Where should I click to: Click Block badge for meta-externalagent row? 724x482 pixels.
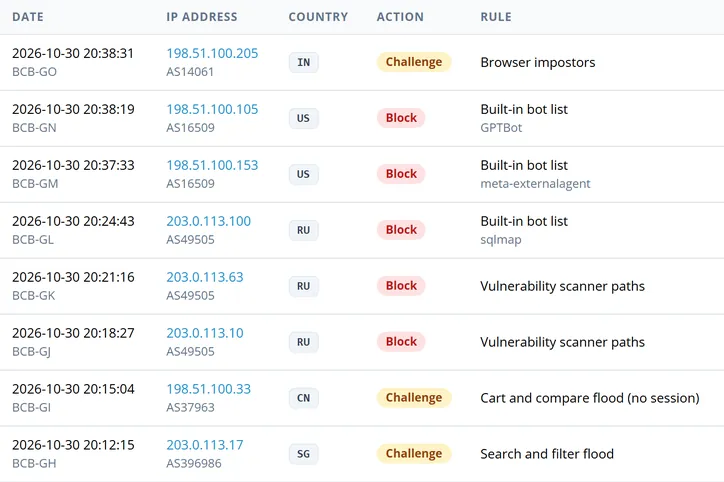[401, 174]
